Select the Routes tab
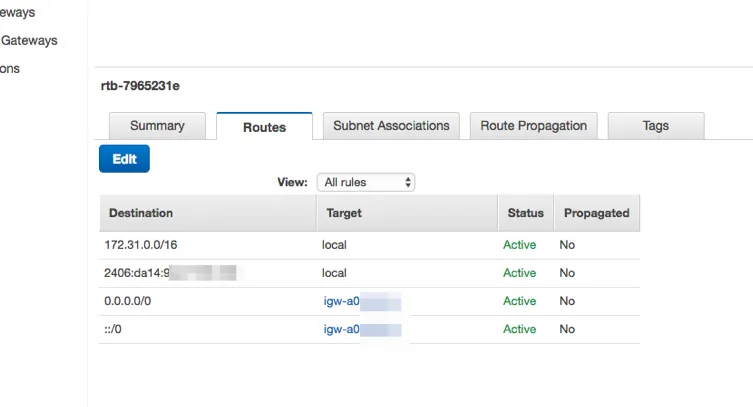The width and height of the screenshot is (753, 407). pos(264,127)
